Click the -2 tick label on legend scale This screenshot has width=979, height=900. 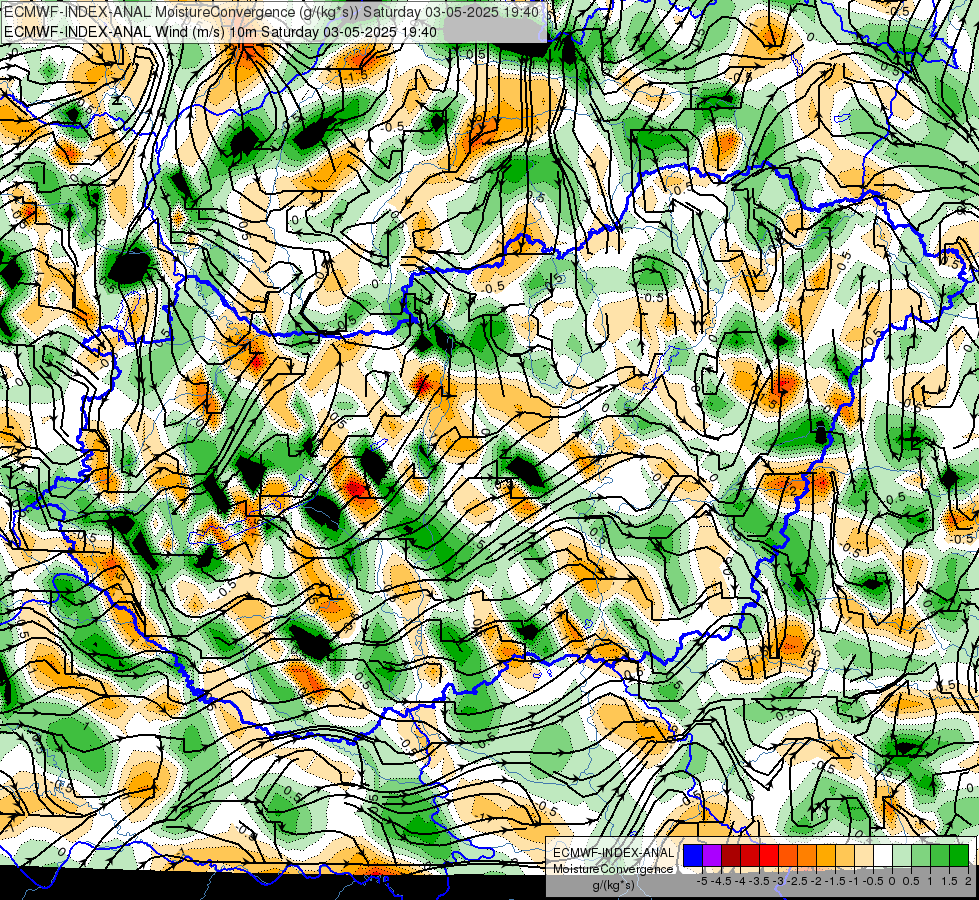[x=816, y=881]
